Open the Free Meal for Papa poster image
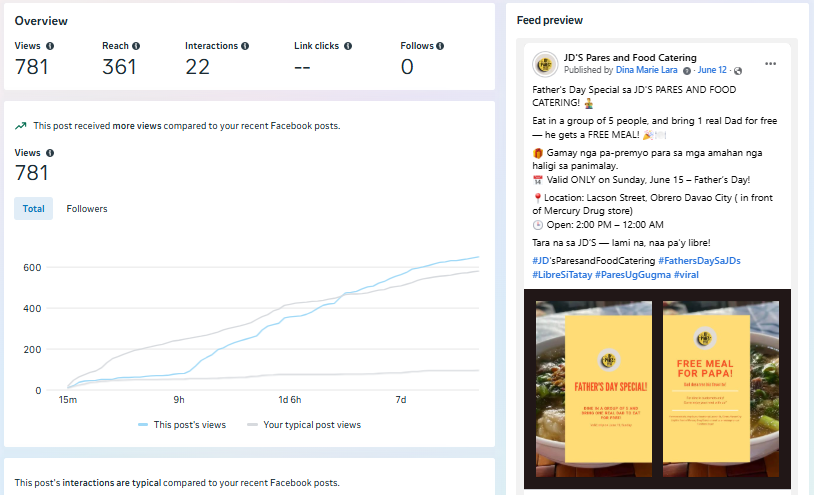The height and width of the screenshot is (495, 814). (x=721, y=389)
